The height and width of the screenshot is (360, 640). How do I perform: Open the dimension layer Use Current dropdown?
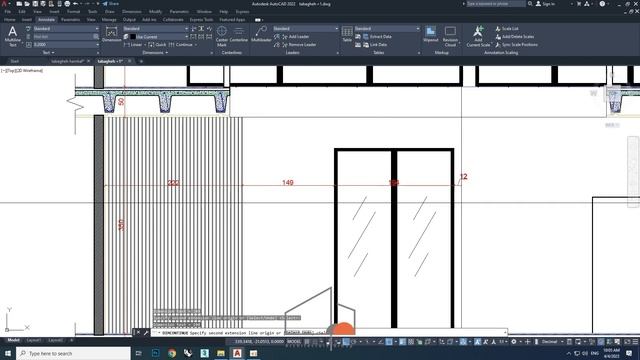click(159, 37)
